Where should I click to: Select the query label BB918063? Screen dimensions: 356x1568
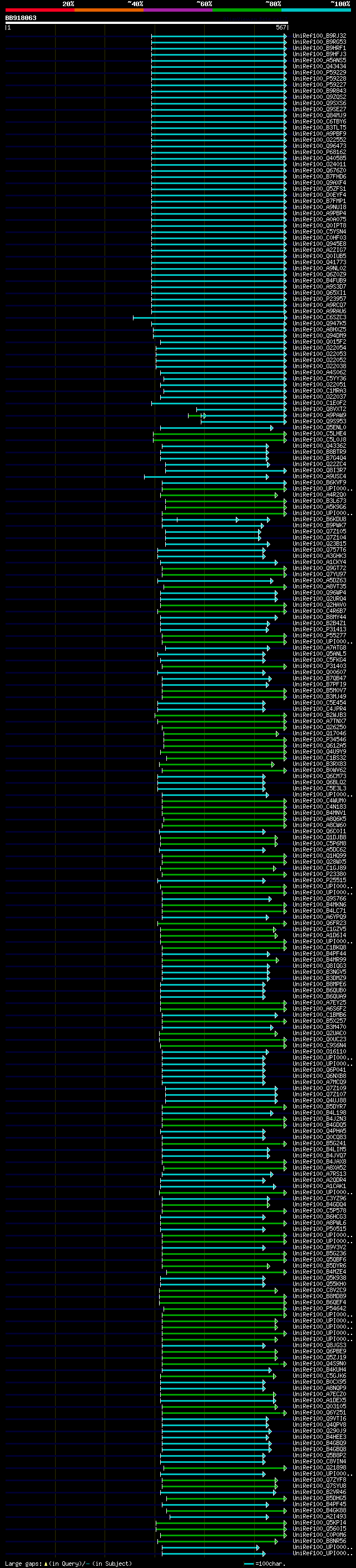point(21,18)
